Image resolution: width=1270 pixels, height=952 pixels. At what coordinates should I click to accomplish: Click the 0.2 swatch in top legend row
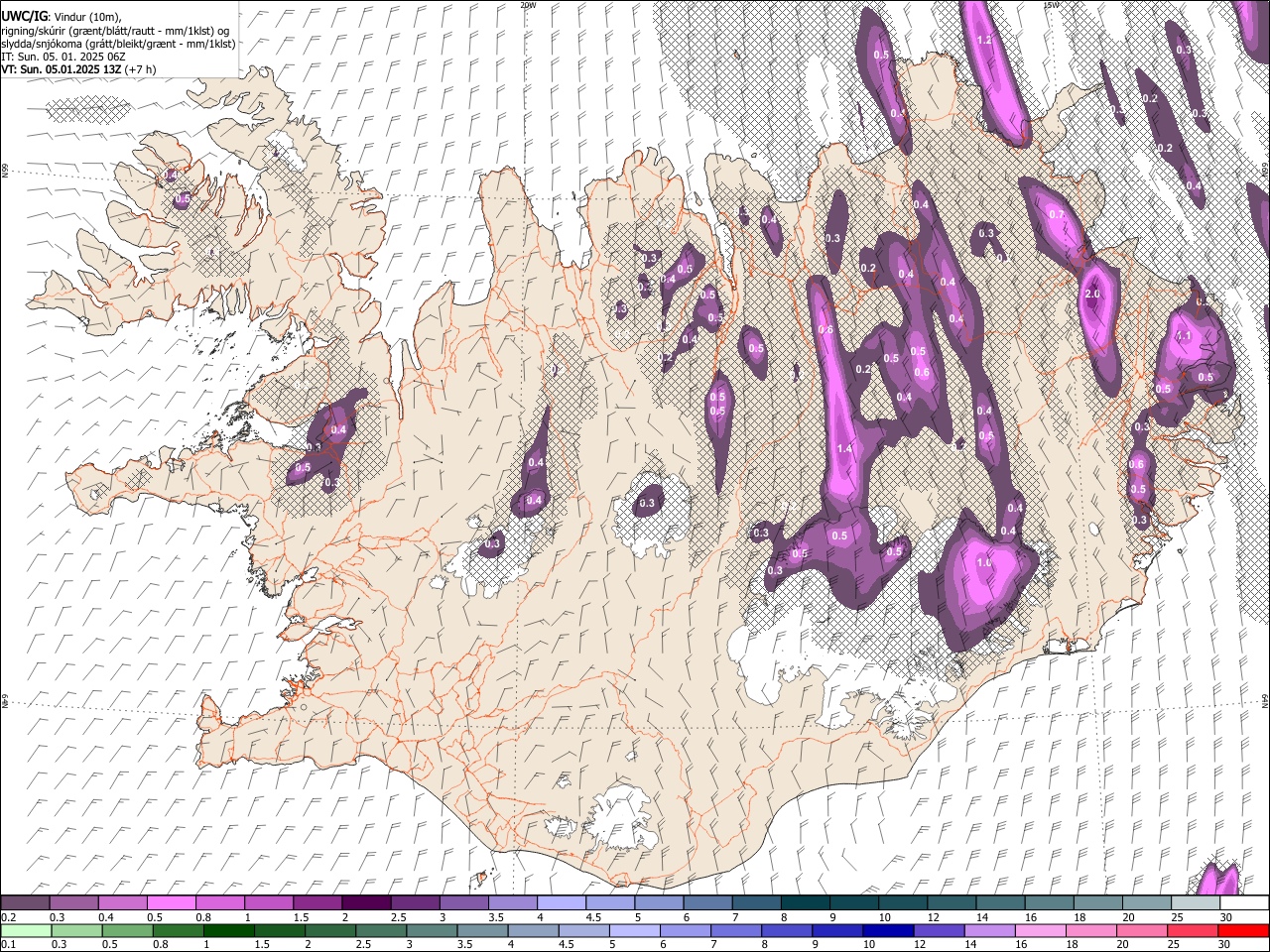(x=26, y=903)
